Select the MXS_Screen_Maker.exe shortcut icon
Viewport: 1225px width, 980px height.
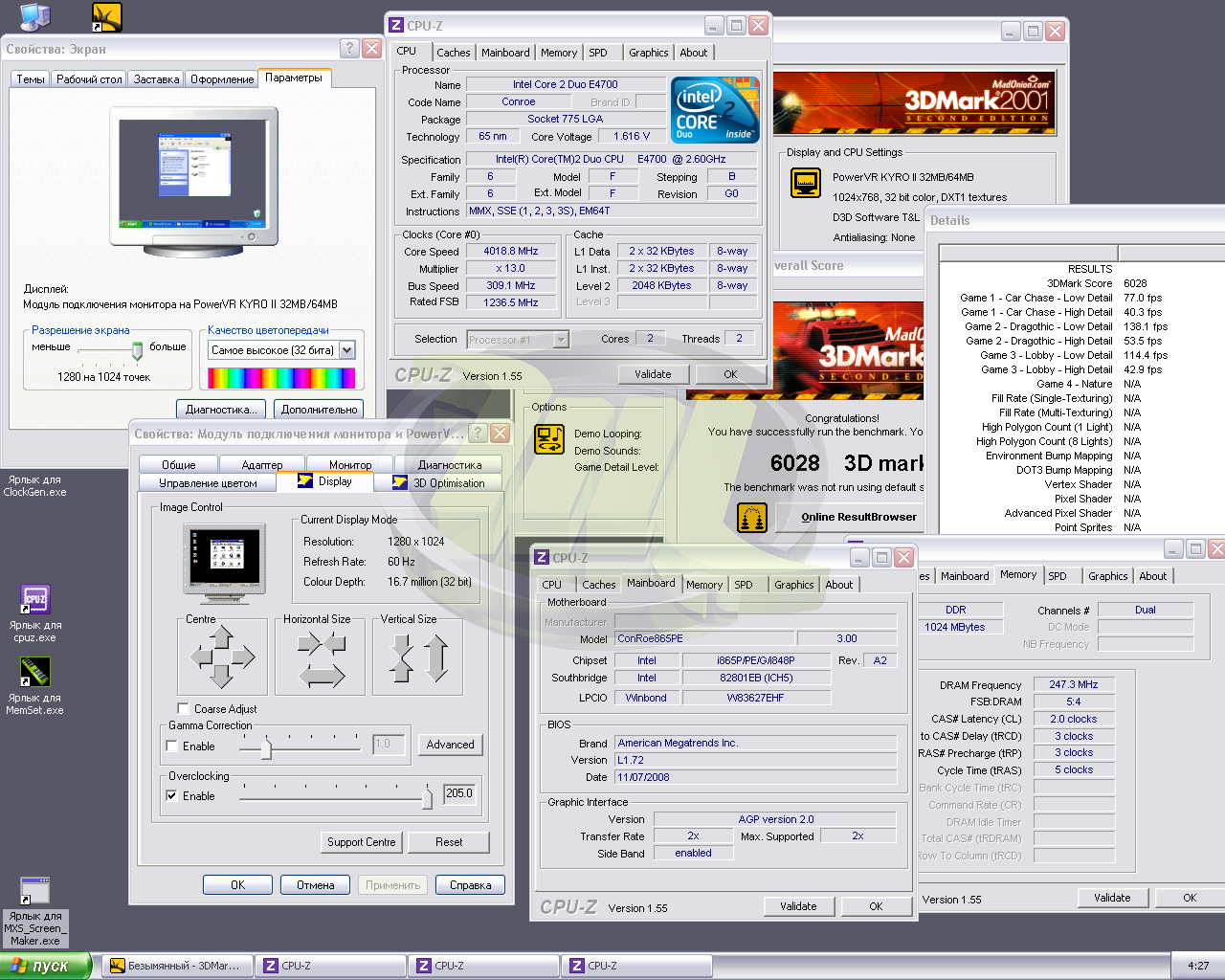pyautogui.click(x=35, y=891)
